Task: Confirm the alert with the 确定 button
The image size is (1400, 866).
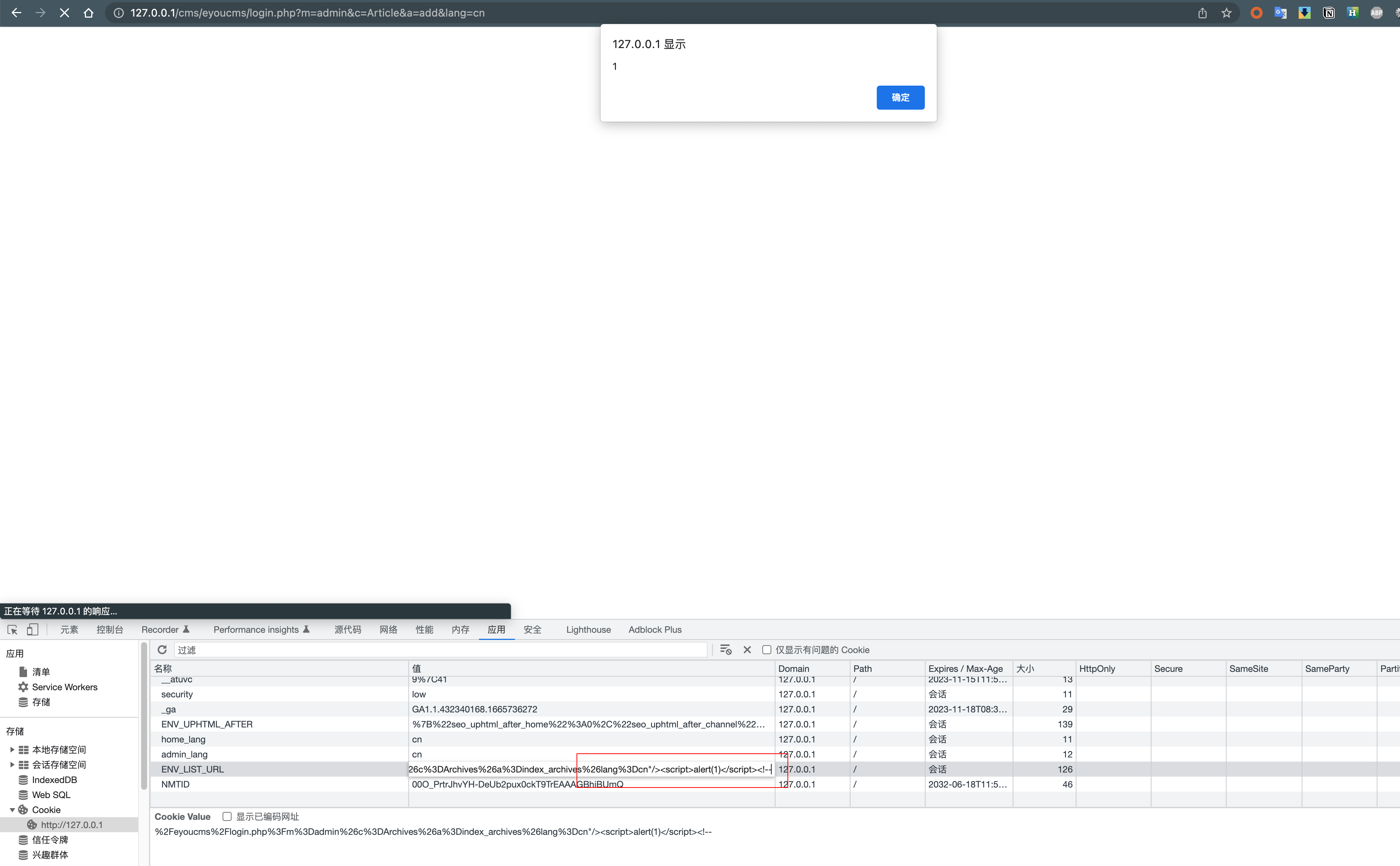Action: pos(900,97)
